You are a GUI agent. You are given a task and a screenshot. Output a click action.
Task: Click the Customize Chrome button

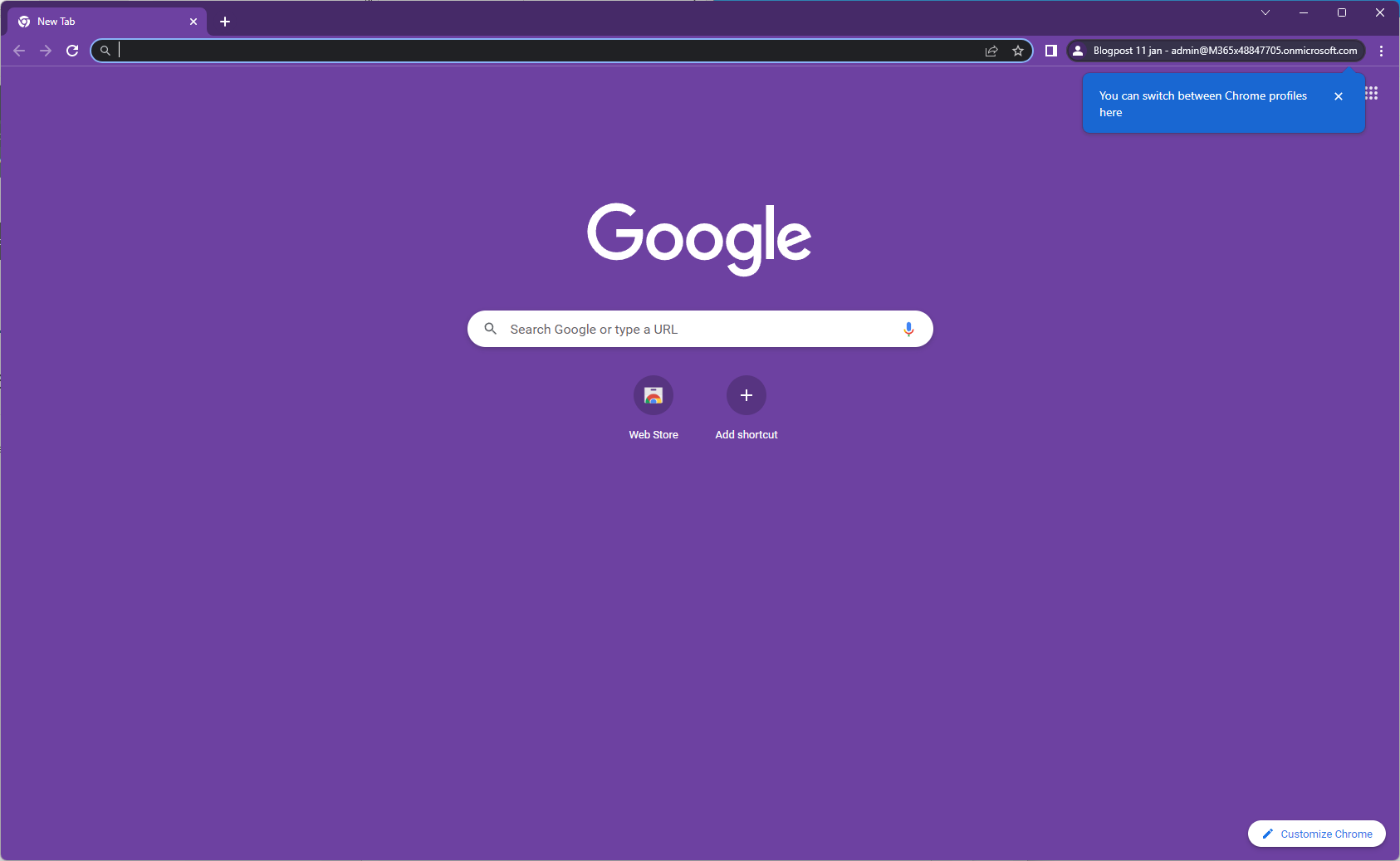[x=1317, y=834]
